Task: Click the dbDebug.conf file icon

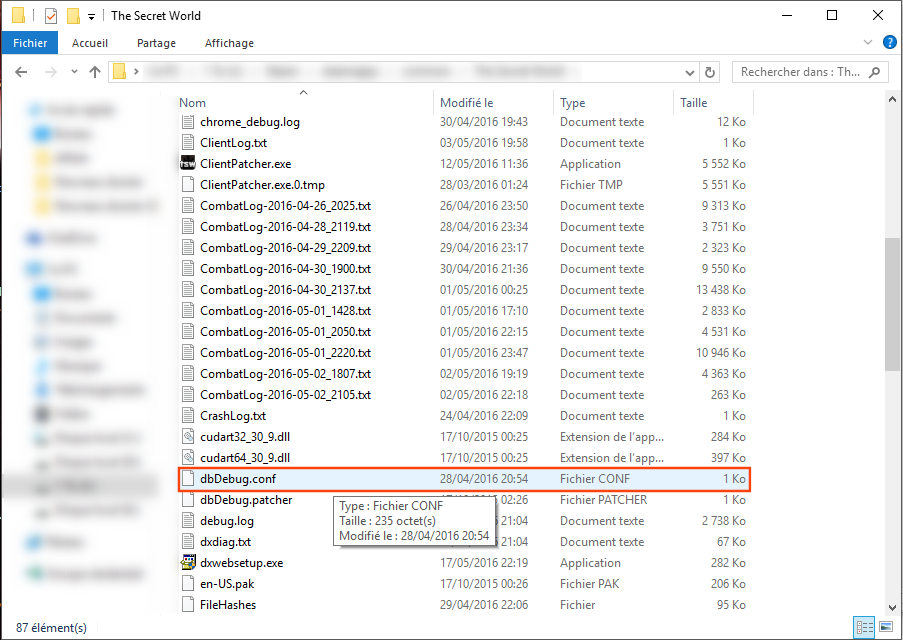Action: (x=188, y=479)
